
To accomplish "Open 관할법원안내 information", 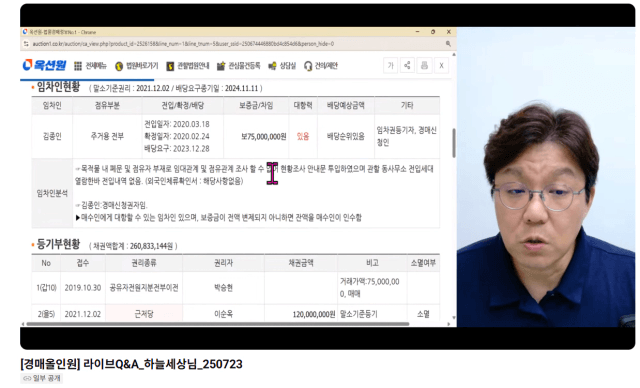I will (x=188, y=66).
